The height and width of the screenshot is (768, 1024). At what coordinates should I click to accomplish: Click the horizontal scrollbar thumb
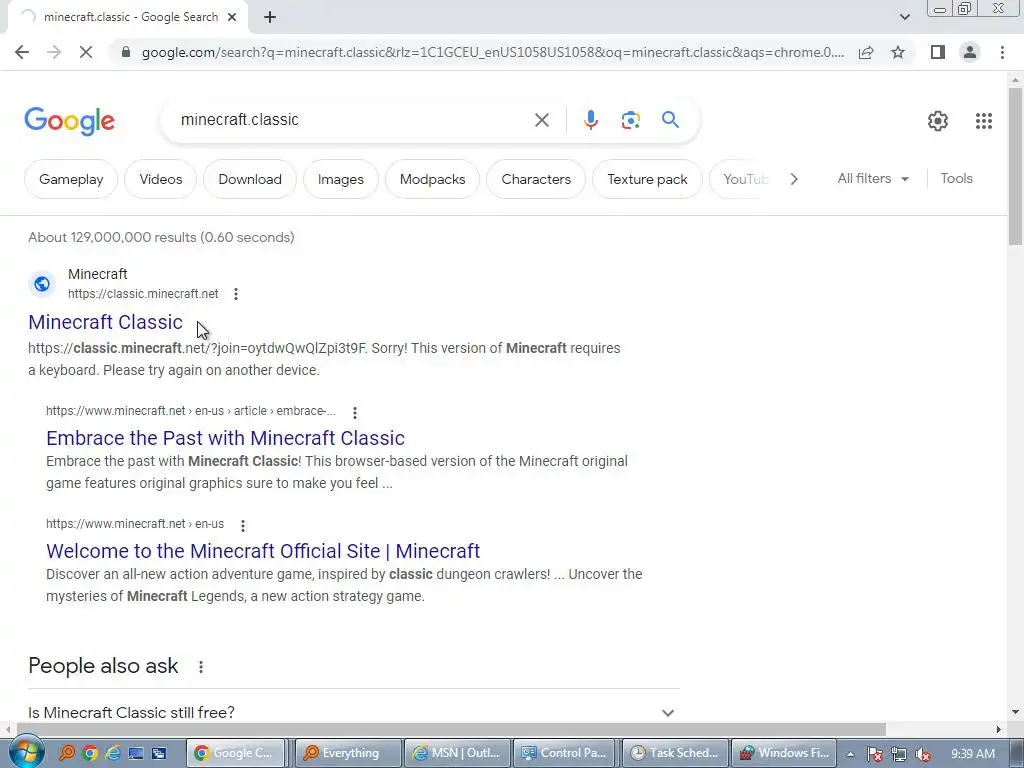[x=451, y=729]
